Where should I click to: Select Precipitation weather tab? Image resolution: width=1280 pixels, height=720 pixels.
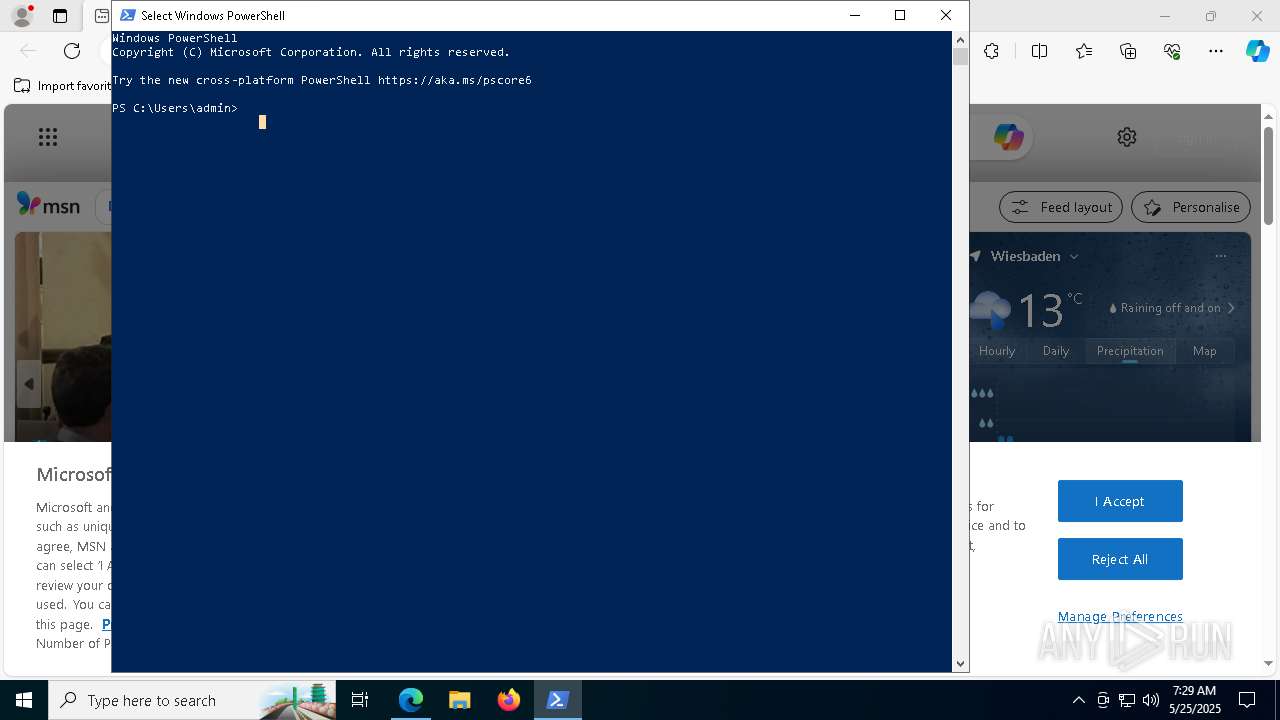(1130, 351)
